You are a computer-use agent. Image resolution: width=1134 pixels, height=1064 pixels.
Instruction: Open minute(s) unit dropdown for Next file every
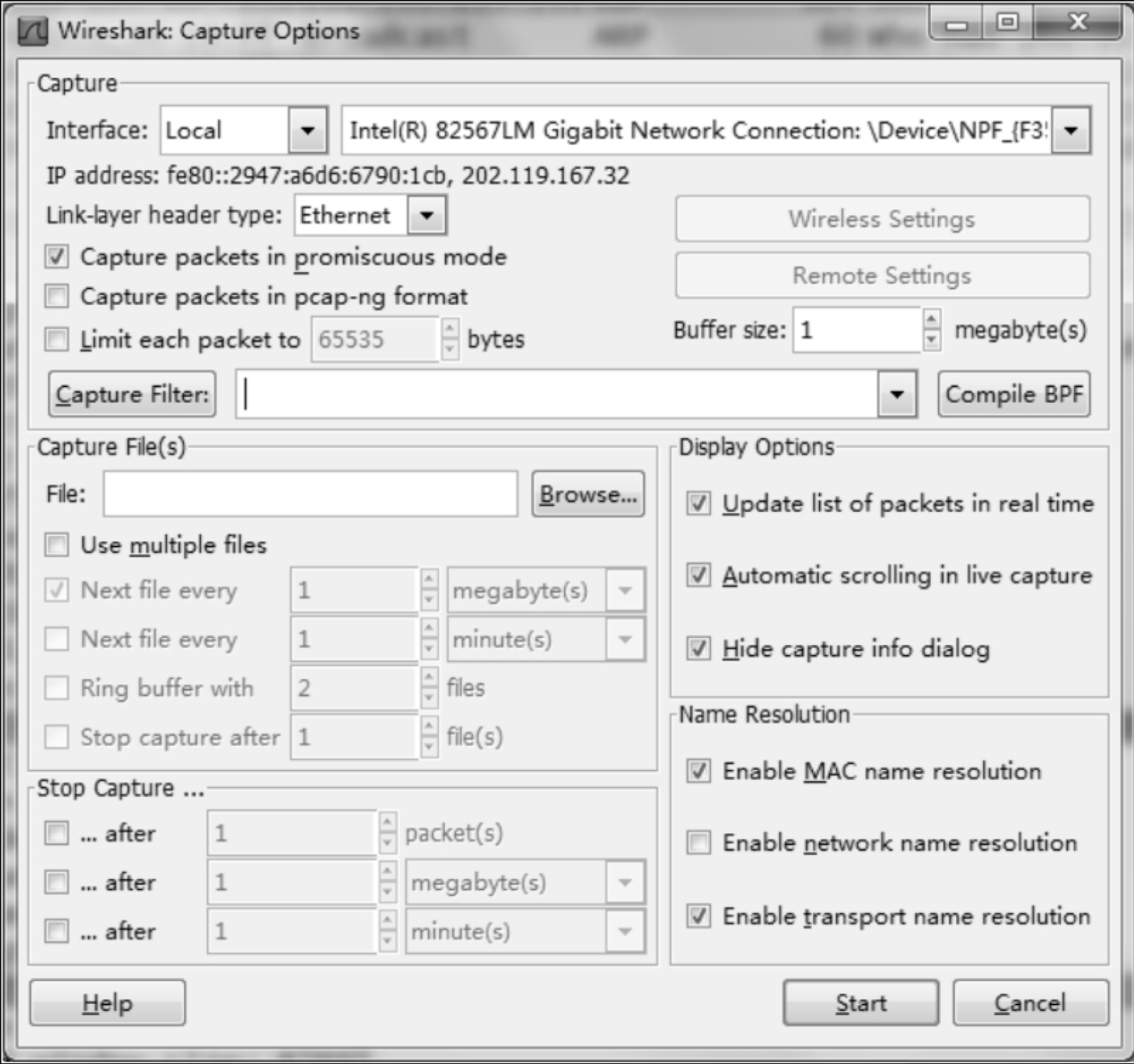tap(625, 640)
